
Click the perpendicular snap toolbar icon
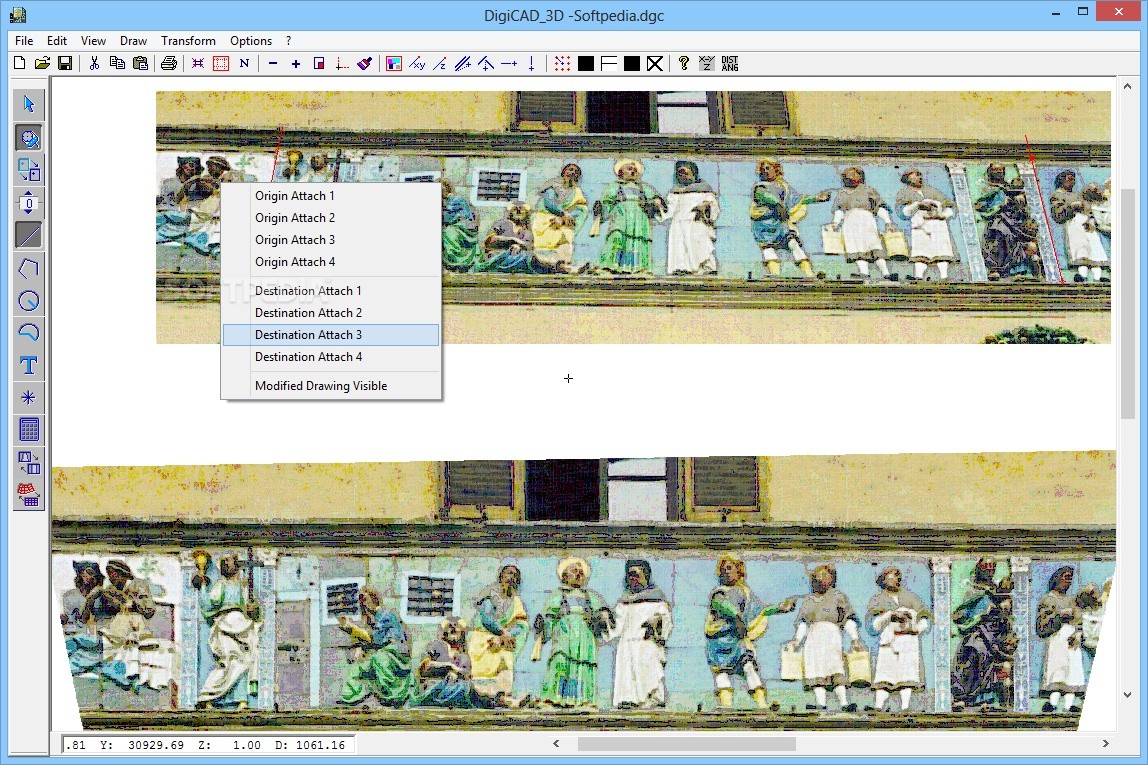tap(486, 64)
